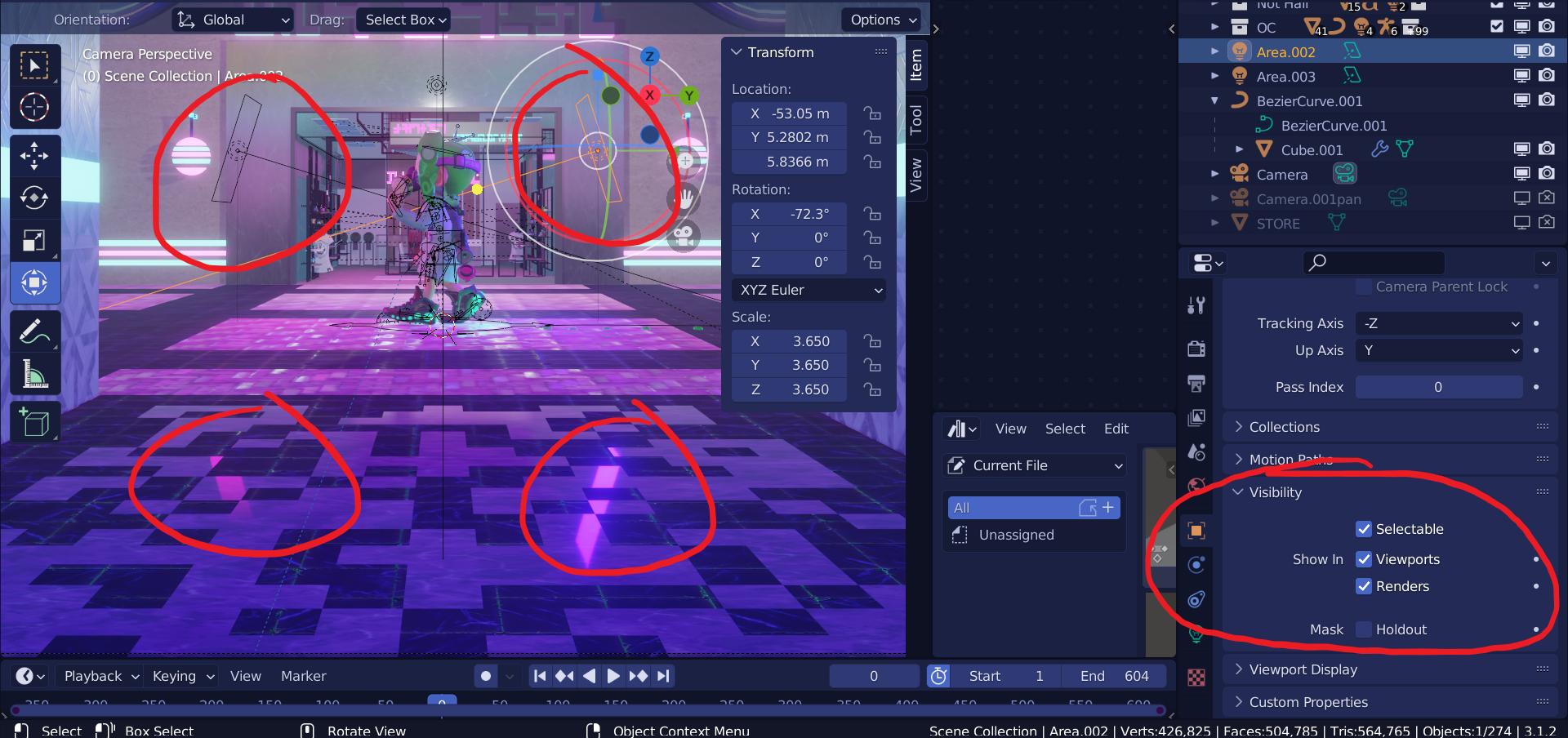Viewport: 1568px width, 738px height.
Task: Click the Pass Index value field
Action: 1438,387
